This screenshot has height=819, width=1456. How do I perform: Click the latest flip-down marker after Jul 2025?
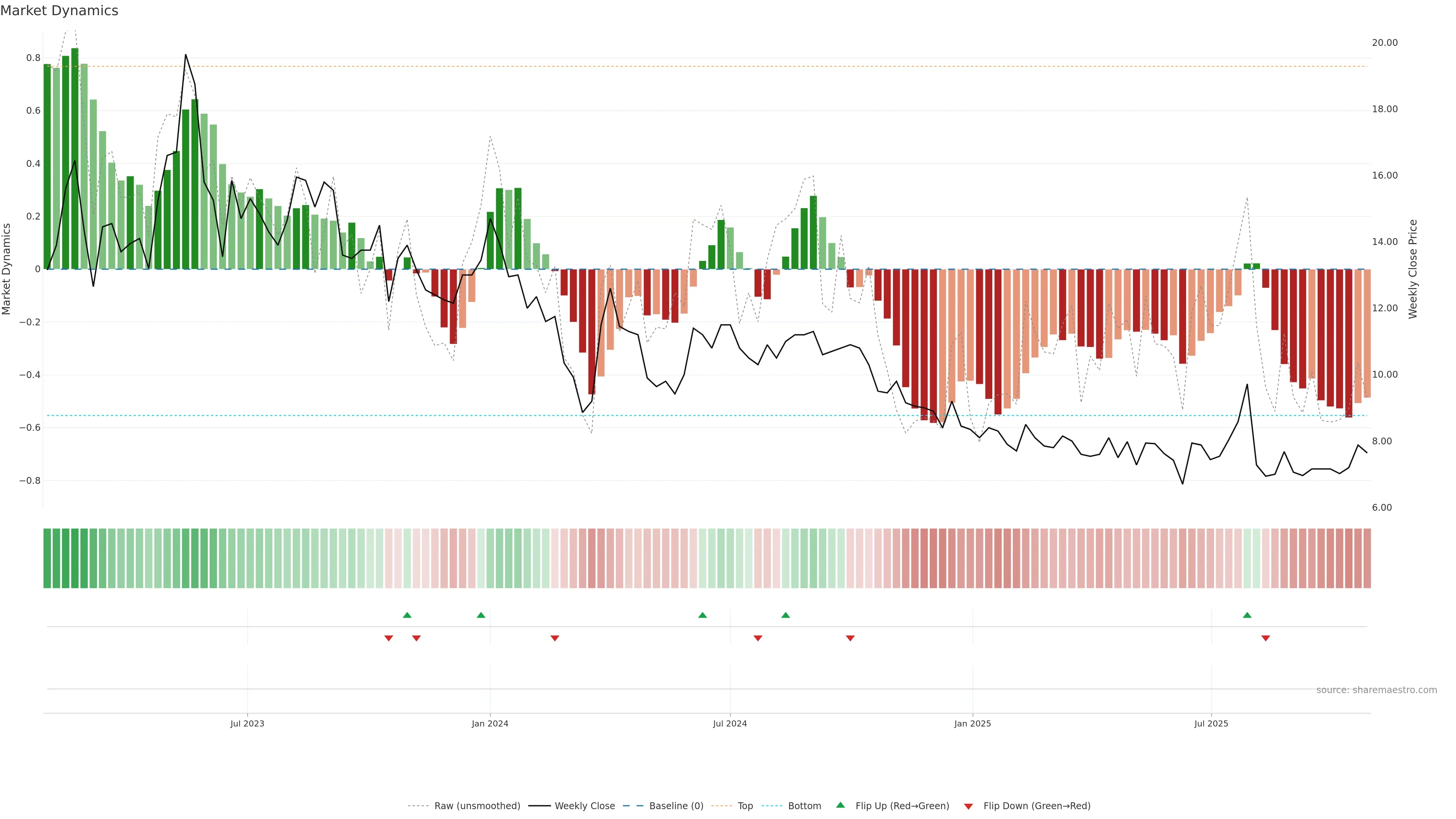click(x=1266, y=638)
